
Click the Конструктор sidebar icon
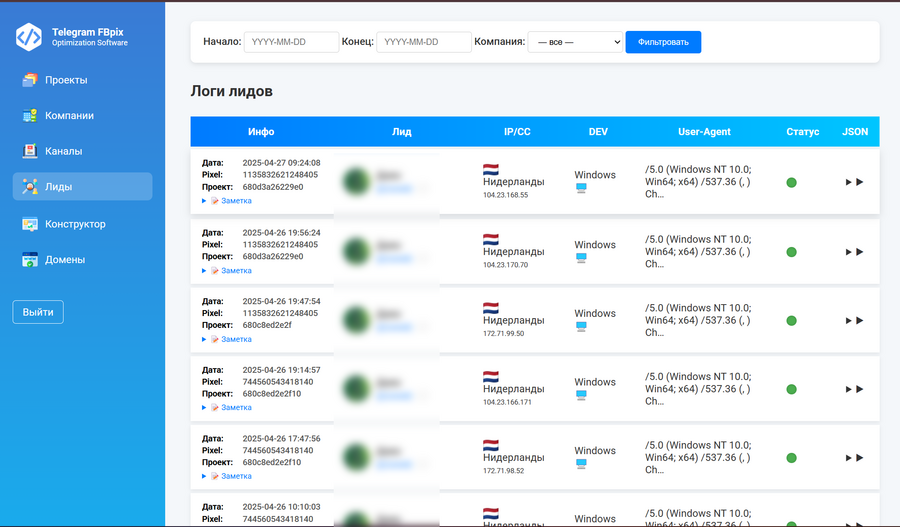coord(29,224)
